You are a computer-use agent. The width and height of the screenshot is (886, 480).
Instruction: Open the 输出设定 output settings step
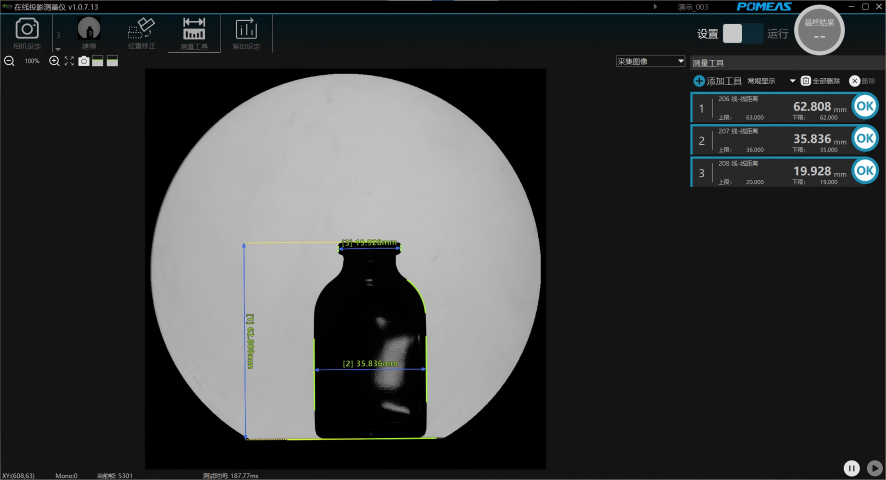pos(246,34)
